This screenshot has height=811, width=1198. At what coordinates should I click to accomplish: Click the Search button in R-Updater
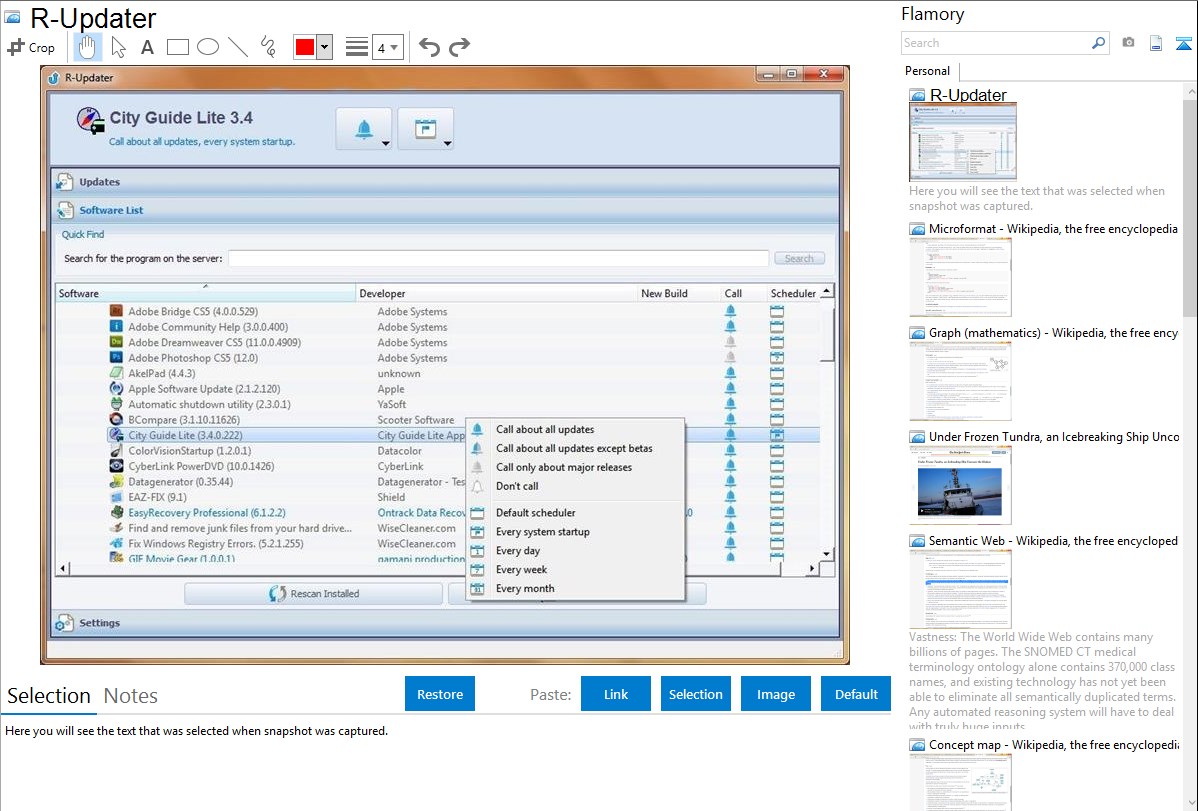click(799, 258)
